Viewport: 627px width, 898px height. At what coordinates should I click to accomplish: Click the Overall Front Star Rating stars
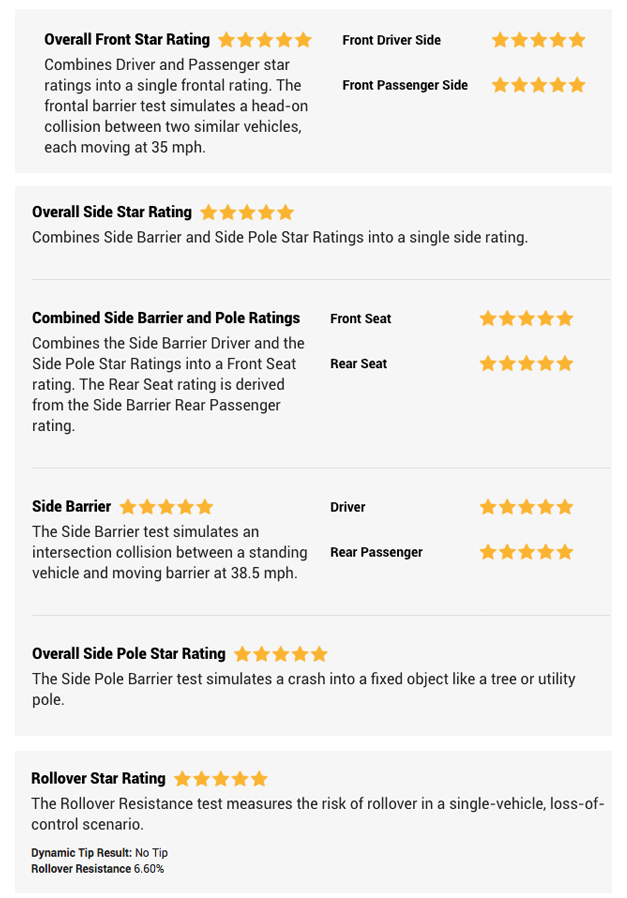click(x=264, y=40)
